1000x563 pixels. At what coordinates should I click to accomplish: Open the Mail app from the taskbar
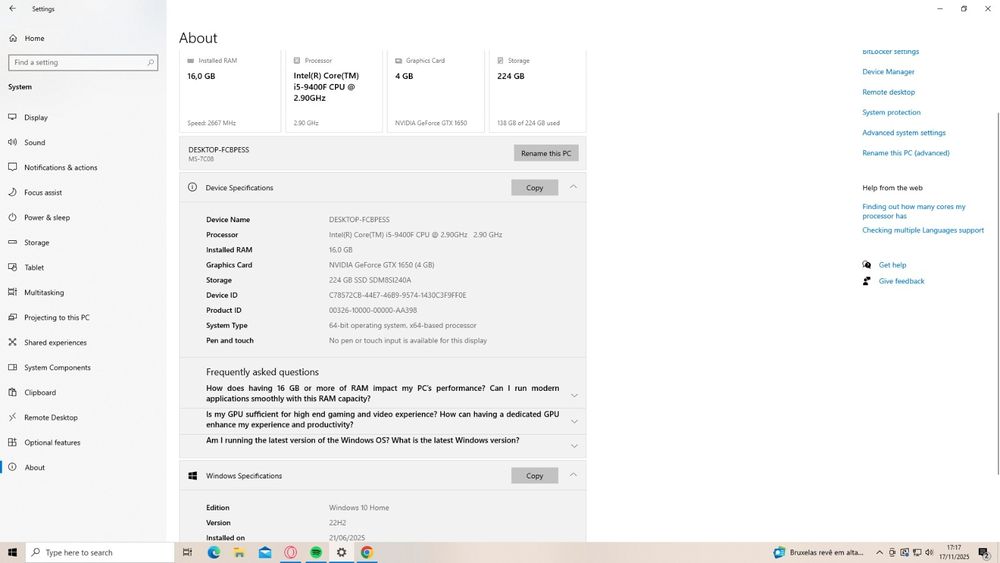pos(265,552)
